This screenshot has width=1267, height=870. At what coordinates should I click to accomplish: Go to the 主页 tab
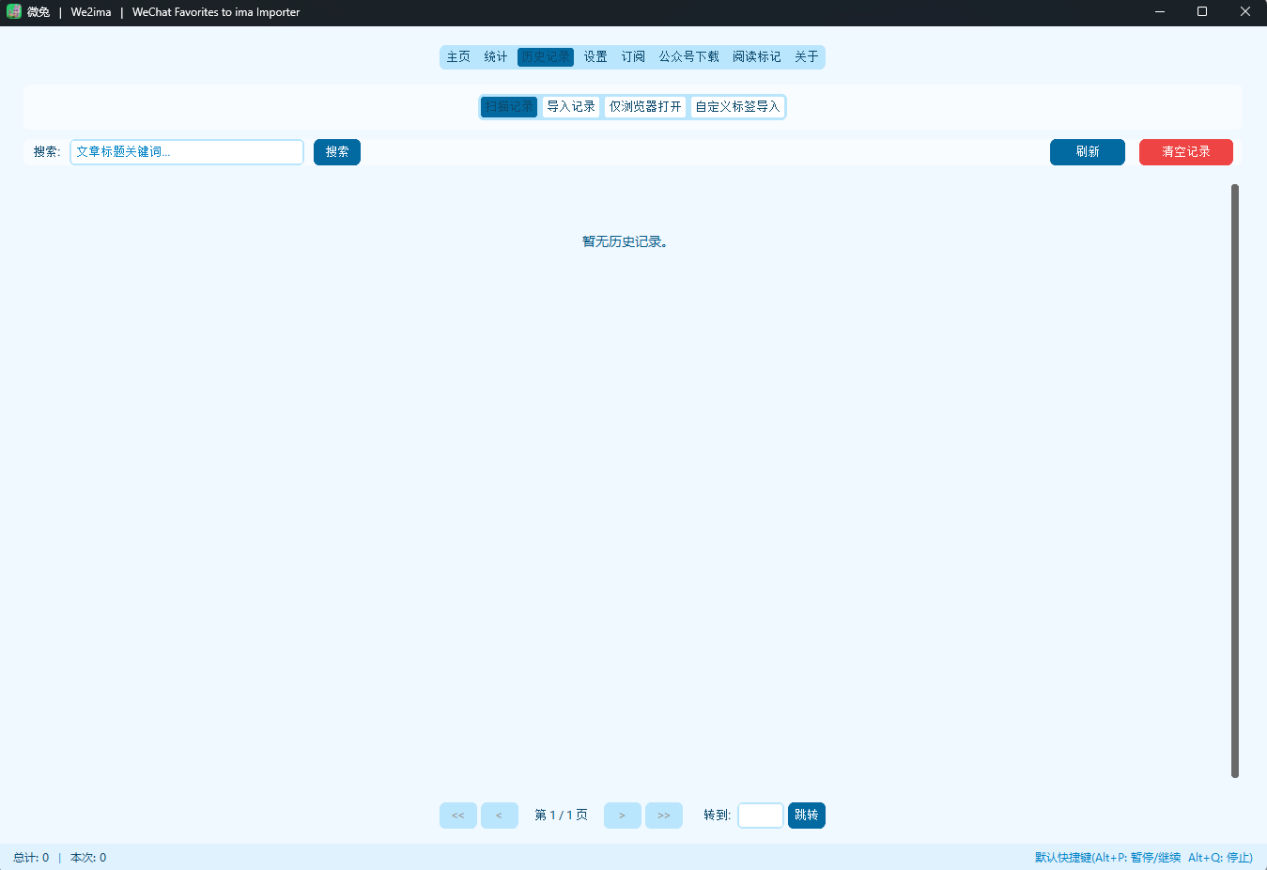pos(458,57)
